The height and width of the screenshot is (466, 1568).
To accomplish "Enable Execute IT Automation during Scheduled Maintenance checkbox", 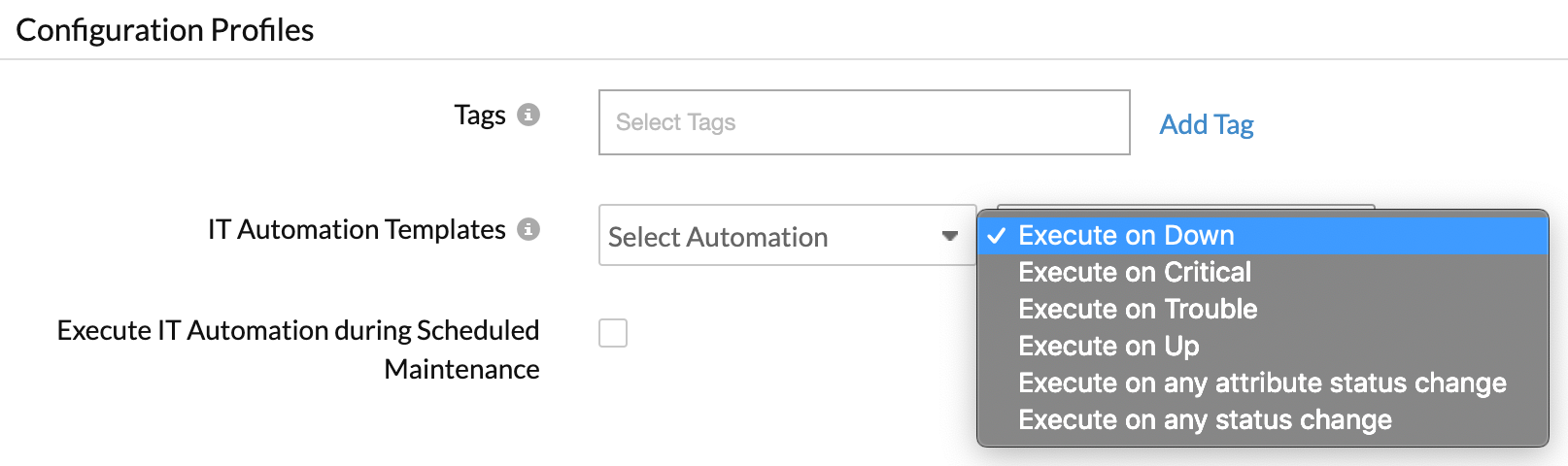I will pyautogui.click(x=613, y=333).
